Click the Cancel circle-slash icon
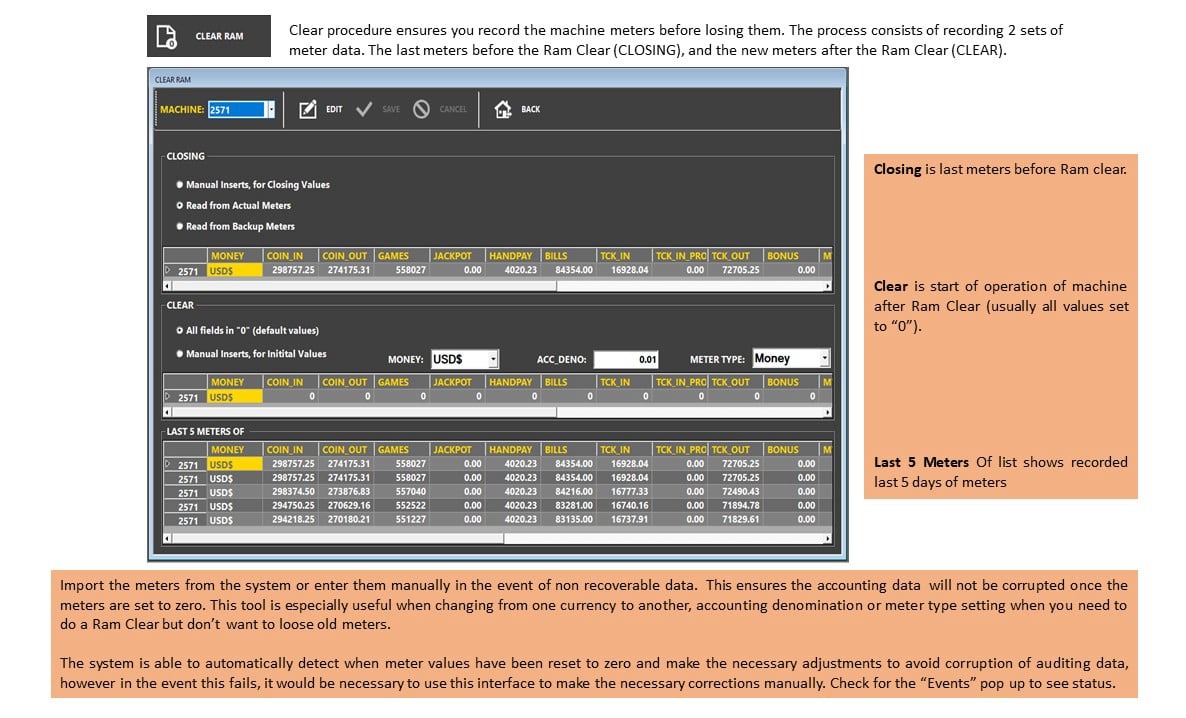The width and height of the screenshot is (1186, 718). click(421, 110)
